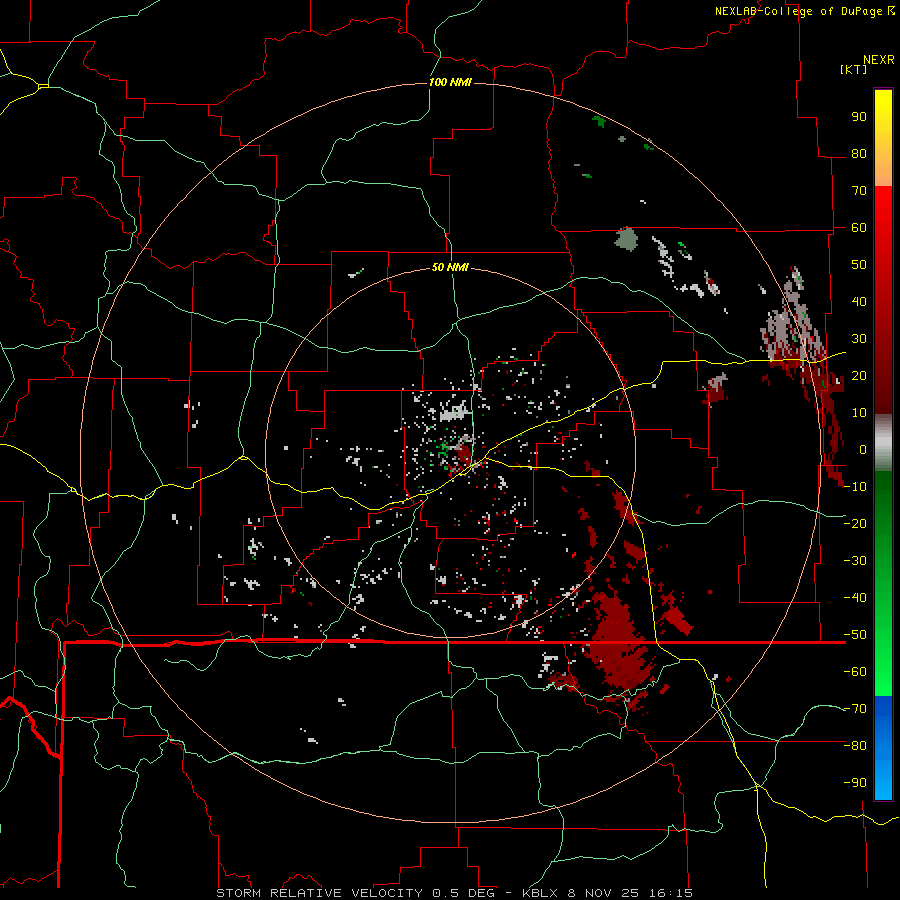
Task: Click the gray zero-velocity segment of the color bar
Action: [883, 443]
